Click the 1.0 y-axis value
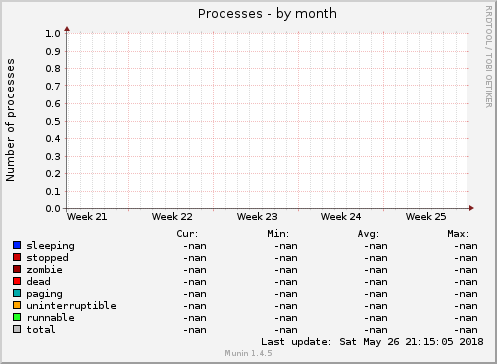 (53, 33)
